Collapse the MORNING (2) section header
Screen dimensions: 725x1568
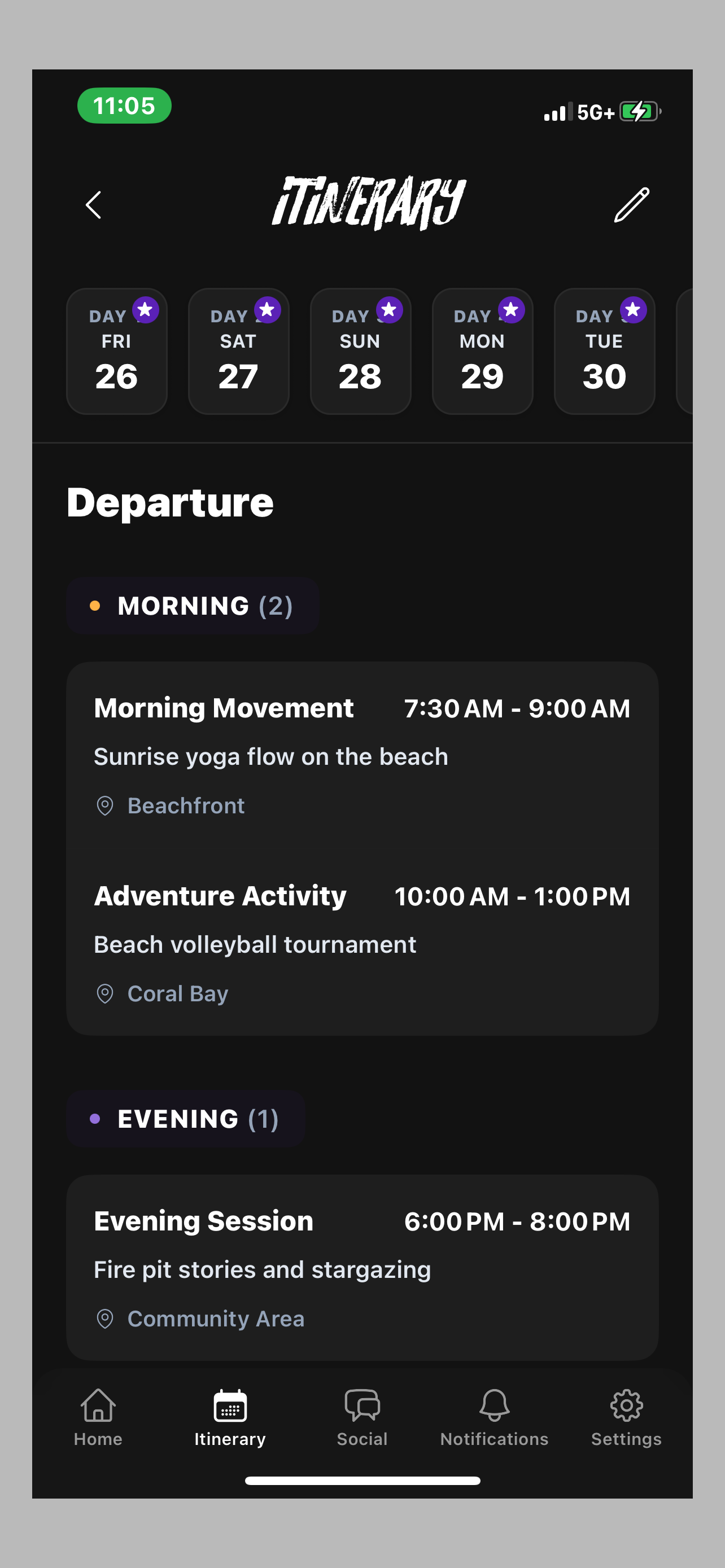pos(193,606)
